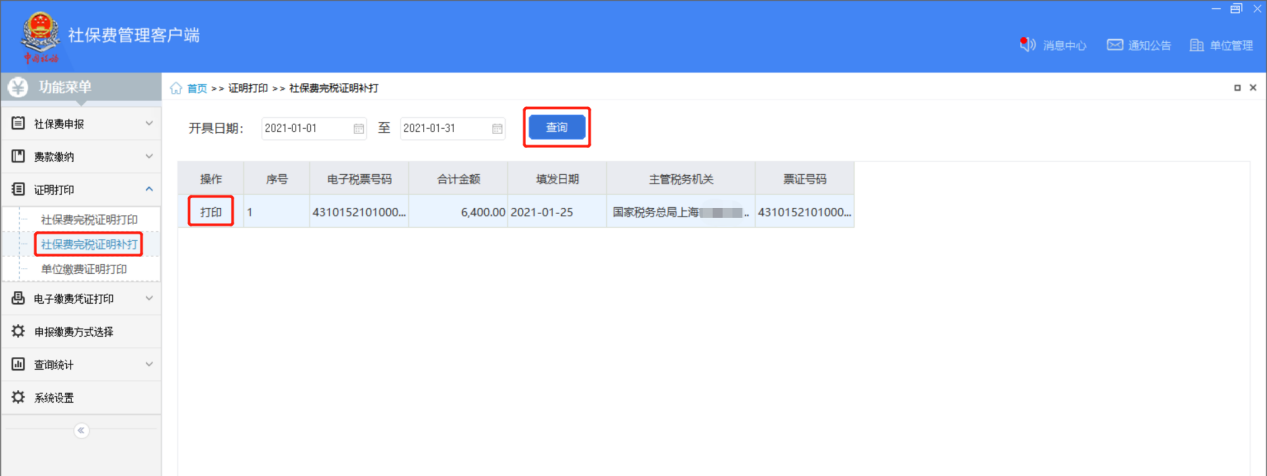Open calendar picker for start date
This screenshot has width=1267, height=476.
coord(359,129)
